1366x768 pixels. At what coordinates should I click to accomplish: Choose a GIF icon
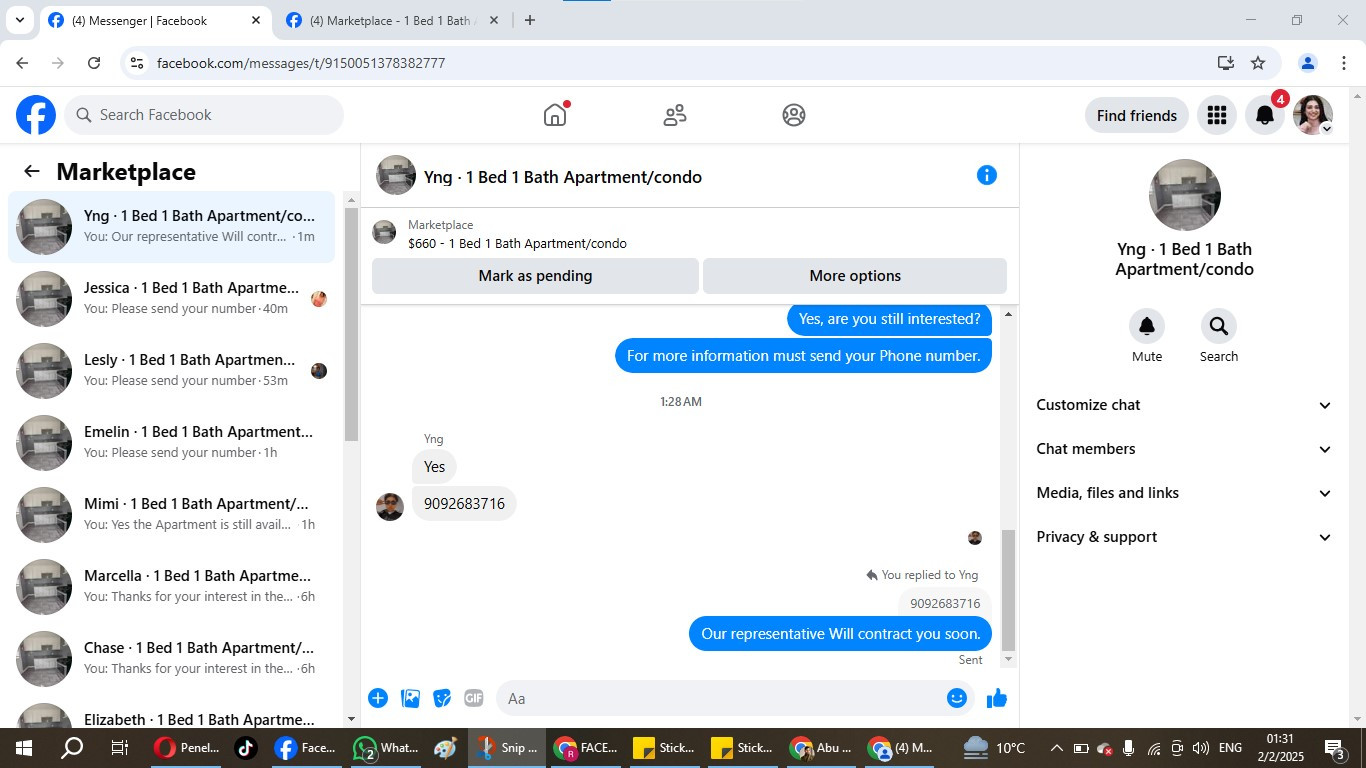coord(474,698)
